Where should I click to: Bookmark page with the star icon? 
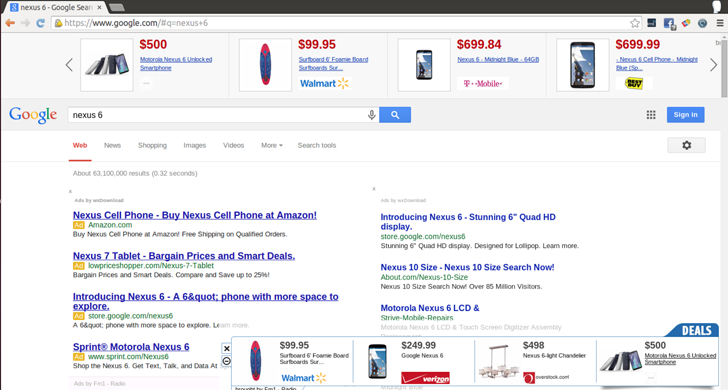pyautogui.click(x=635, y=23)
